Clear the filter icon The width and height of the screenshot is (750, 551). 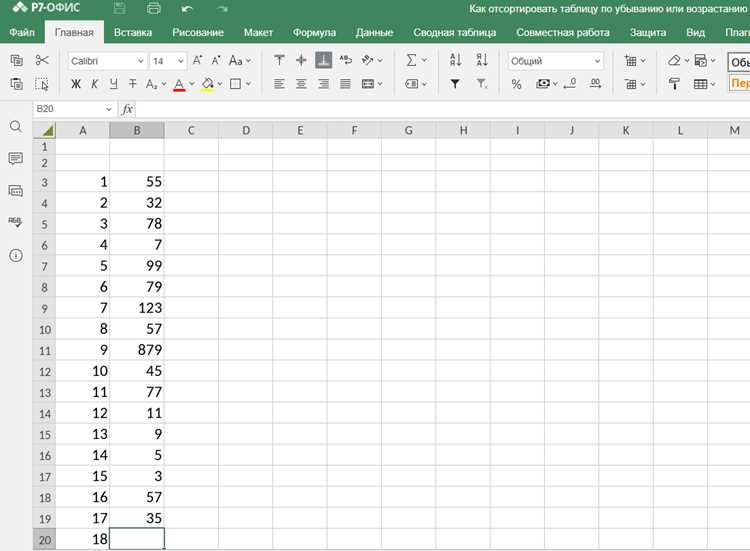click(x=482, y=84)
